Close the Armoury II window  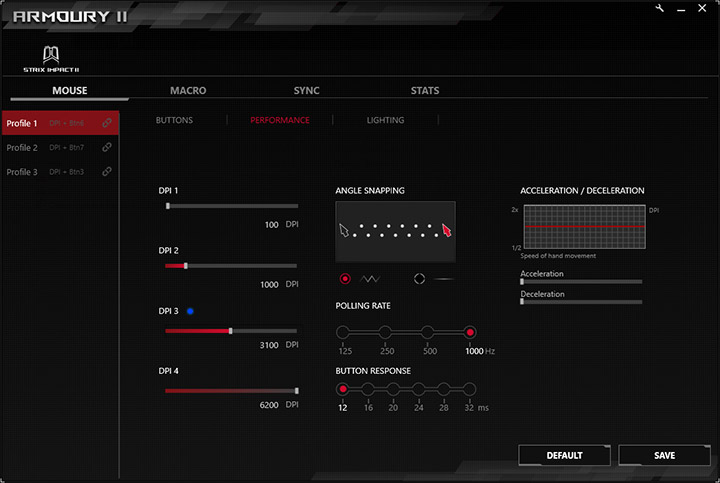(x=702, y=8)
